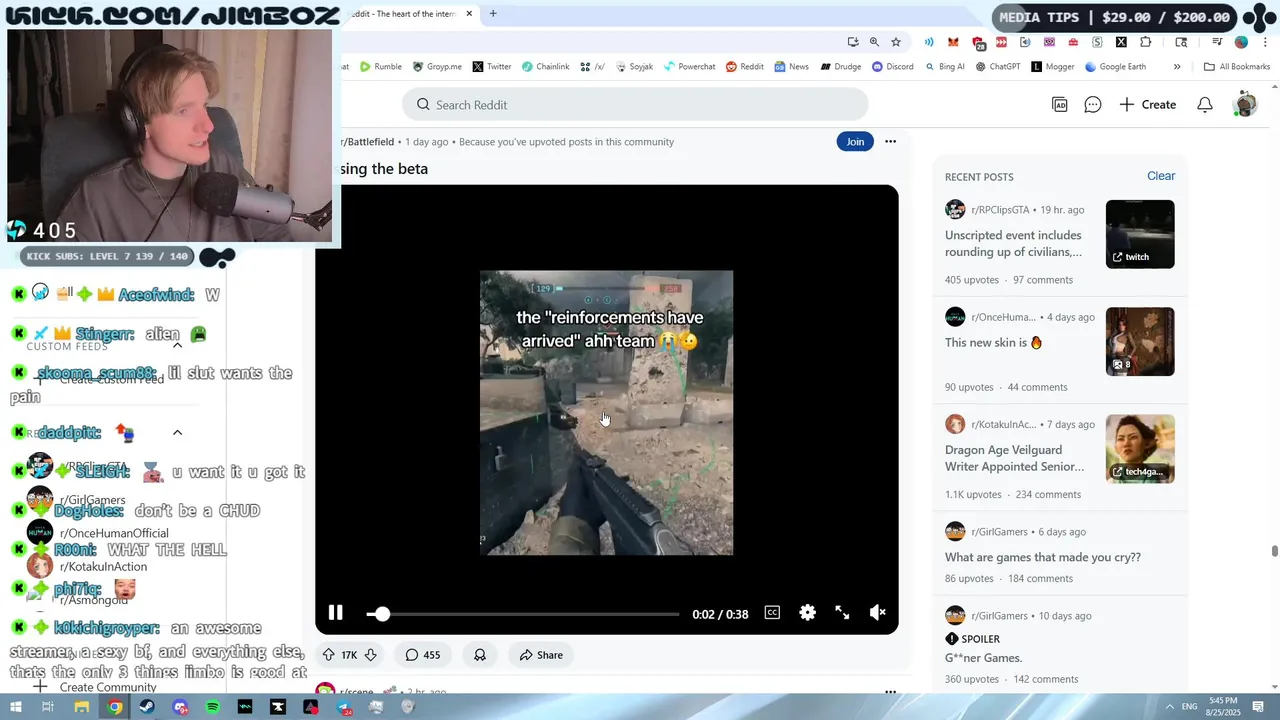Open the Google Earth bookmark
Screen dimensions: 1280x720
click(1115, 67)
